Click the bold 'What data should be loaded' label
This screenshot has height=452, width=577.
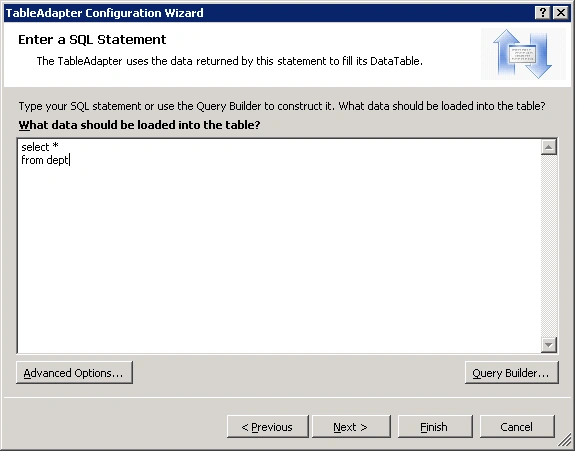(139, 125)
